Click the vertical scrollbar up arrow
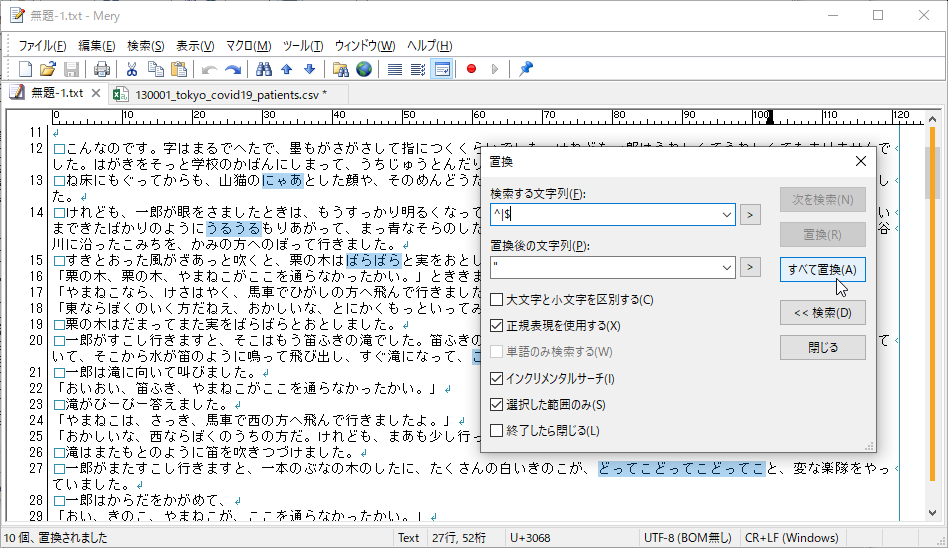The height and width of the screenshot is (548, 948). point(932,119)
